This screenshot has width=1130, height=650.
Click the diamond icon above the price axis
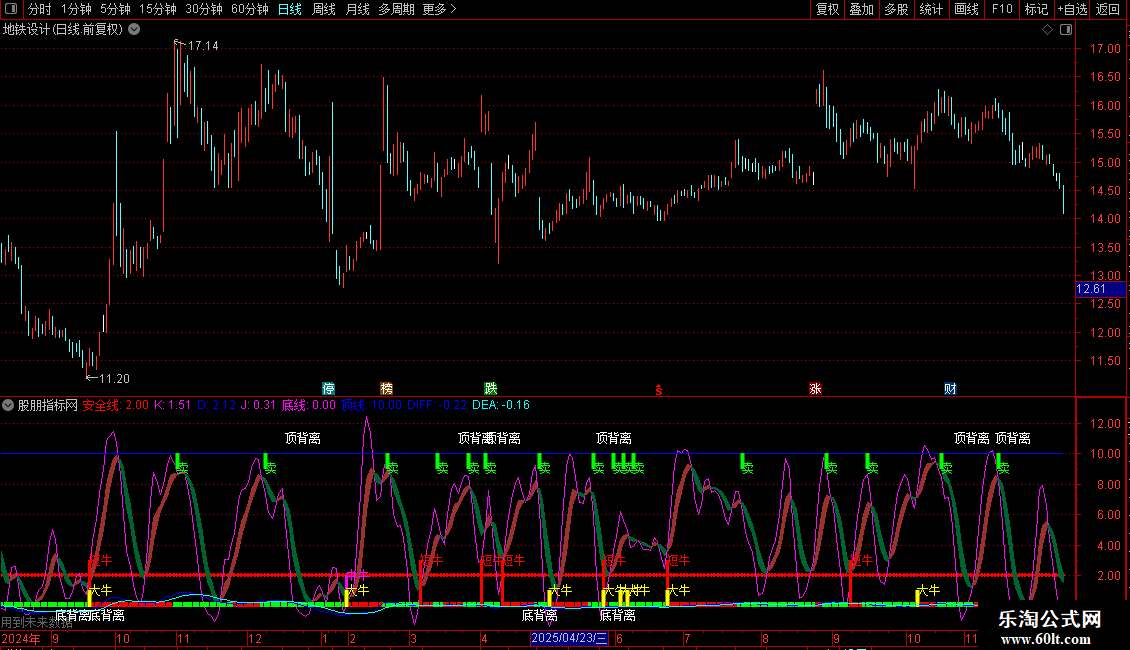(1047, 30)
